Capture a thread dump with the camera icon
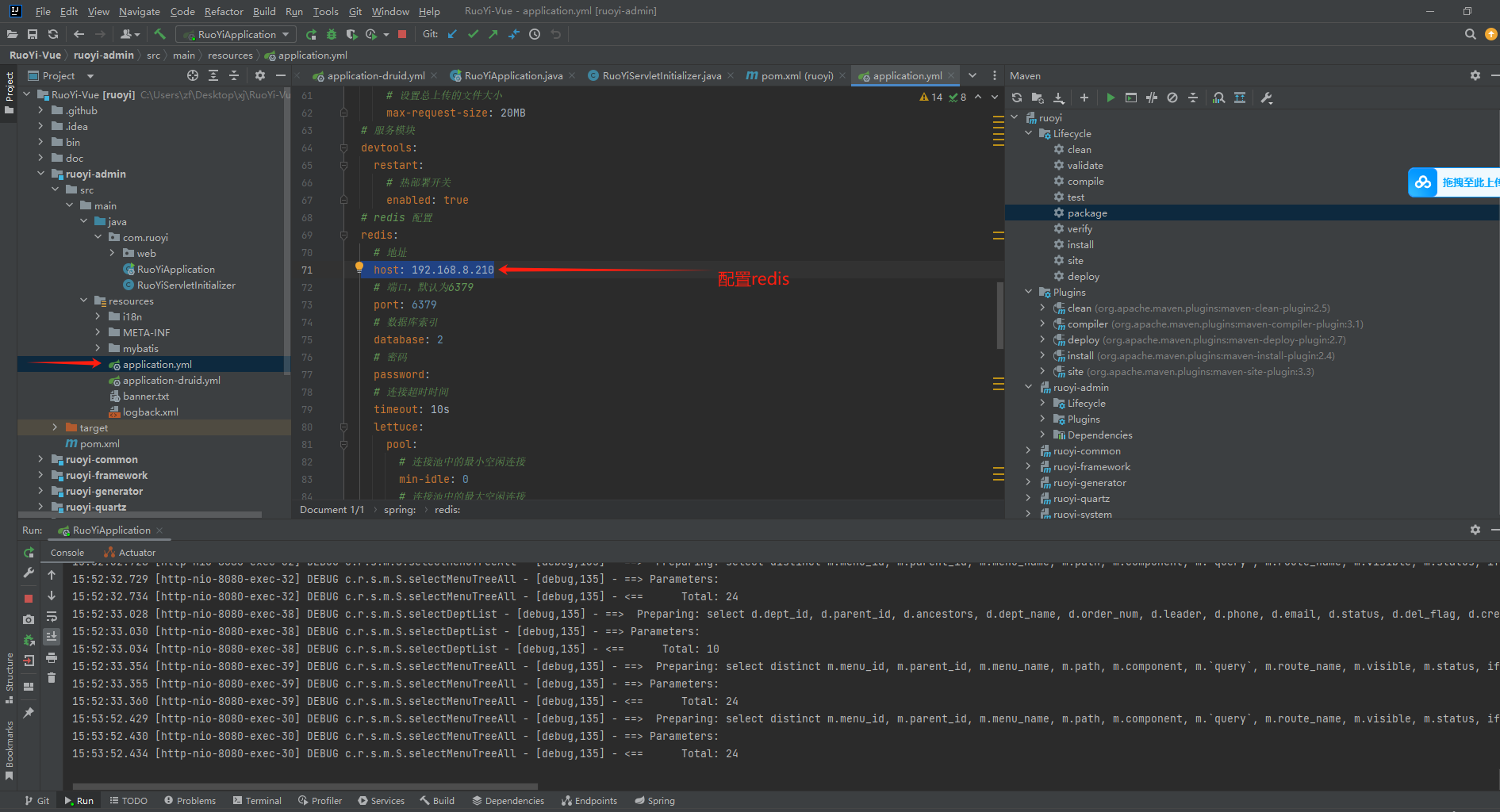The image size is (1500, 812). (x=29, y=619)
